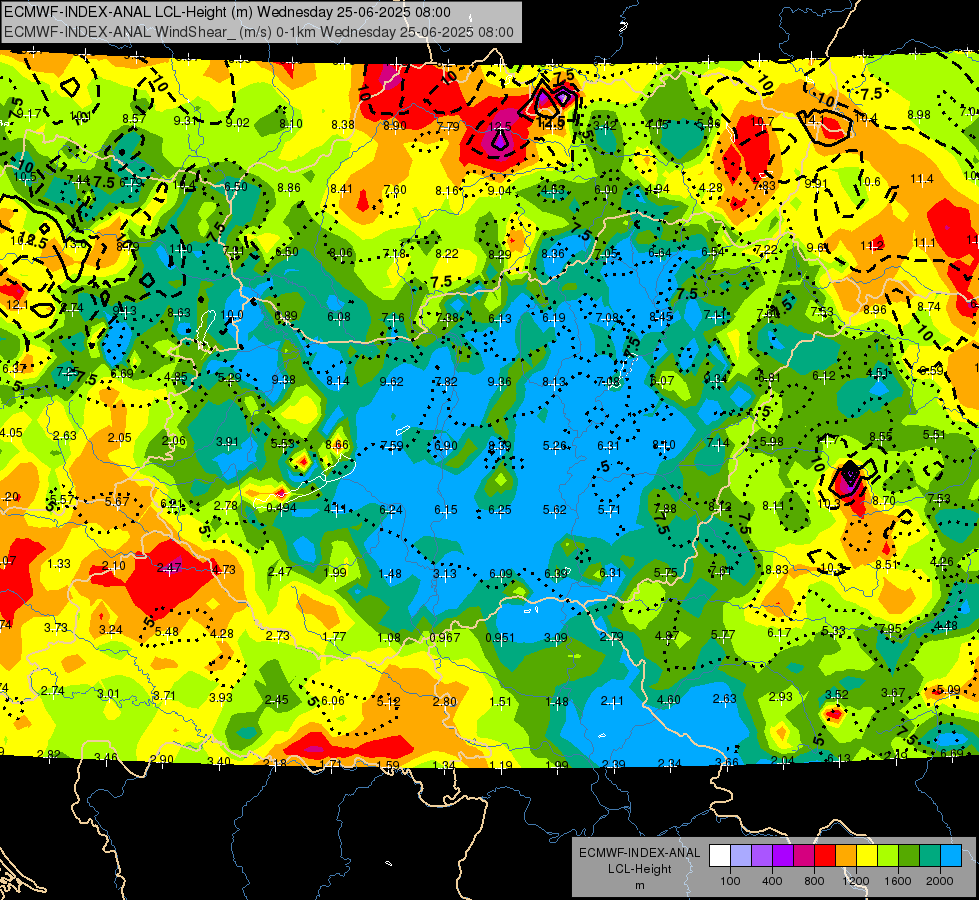This screenshot has height=900, width=979.
Task: Click the legend unit label m
Action: click(x=639, y=885)
